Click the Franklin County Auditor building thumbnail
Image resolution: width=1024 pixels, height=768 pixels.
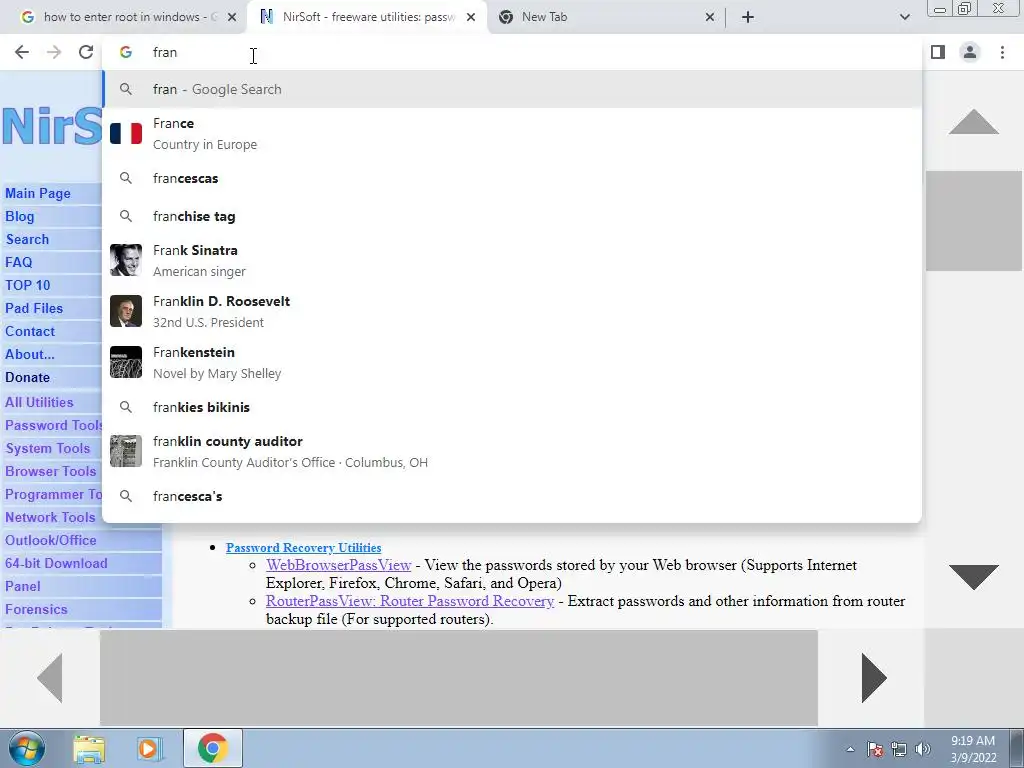coord(126,451)
